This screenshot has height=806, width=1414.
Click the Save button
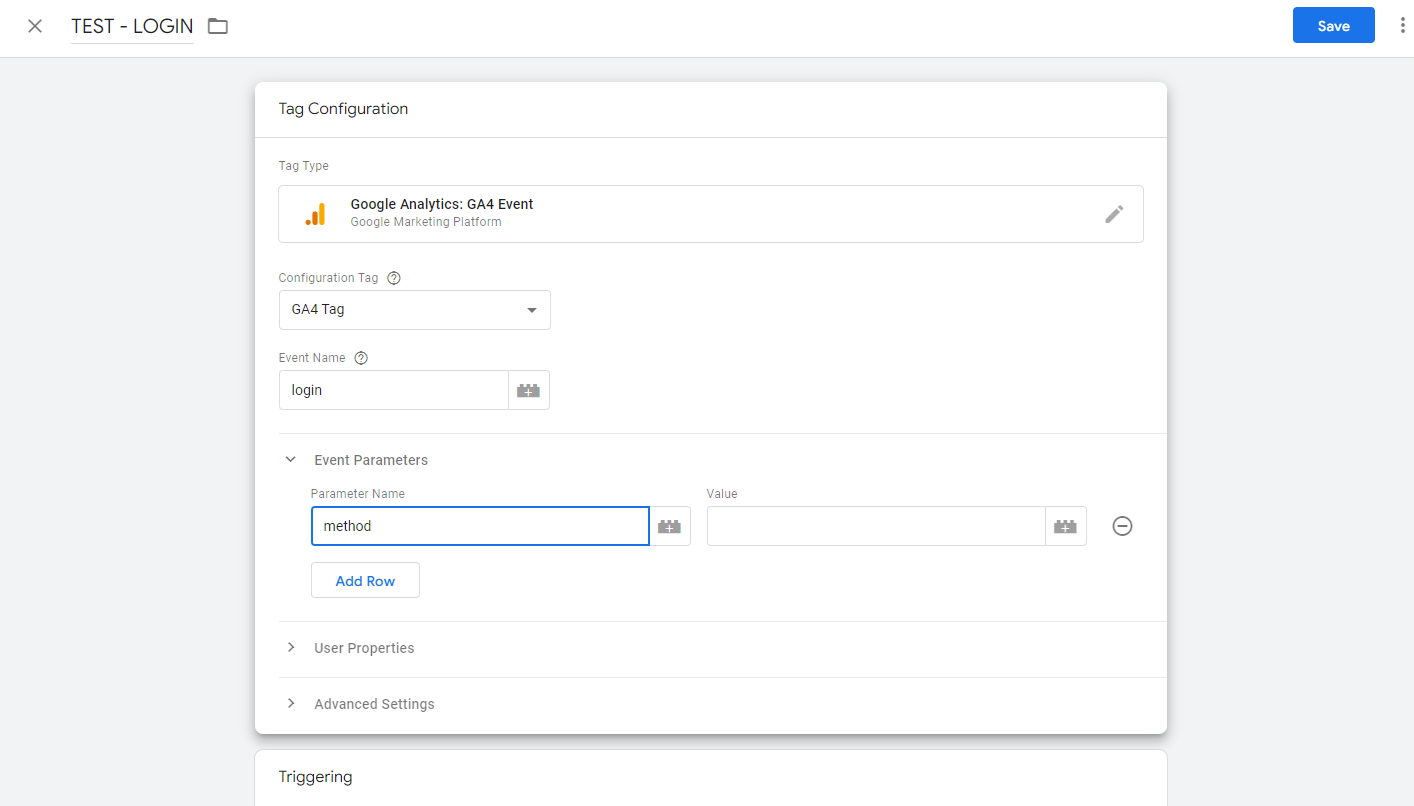(1333, 26)
